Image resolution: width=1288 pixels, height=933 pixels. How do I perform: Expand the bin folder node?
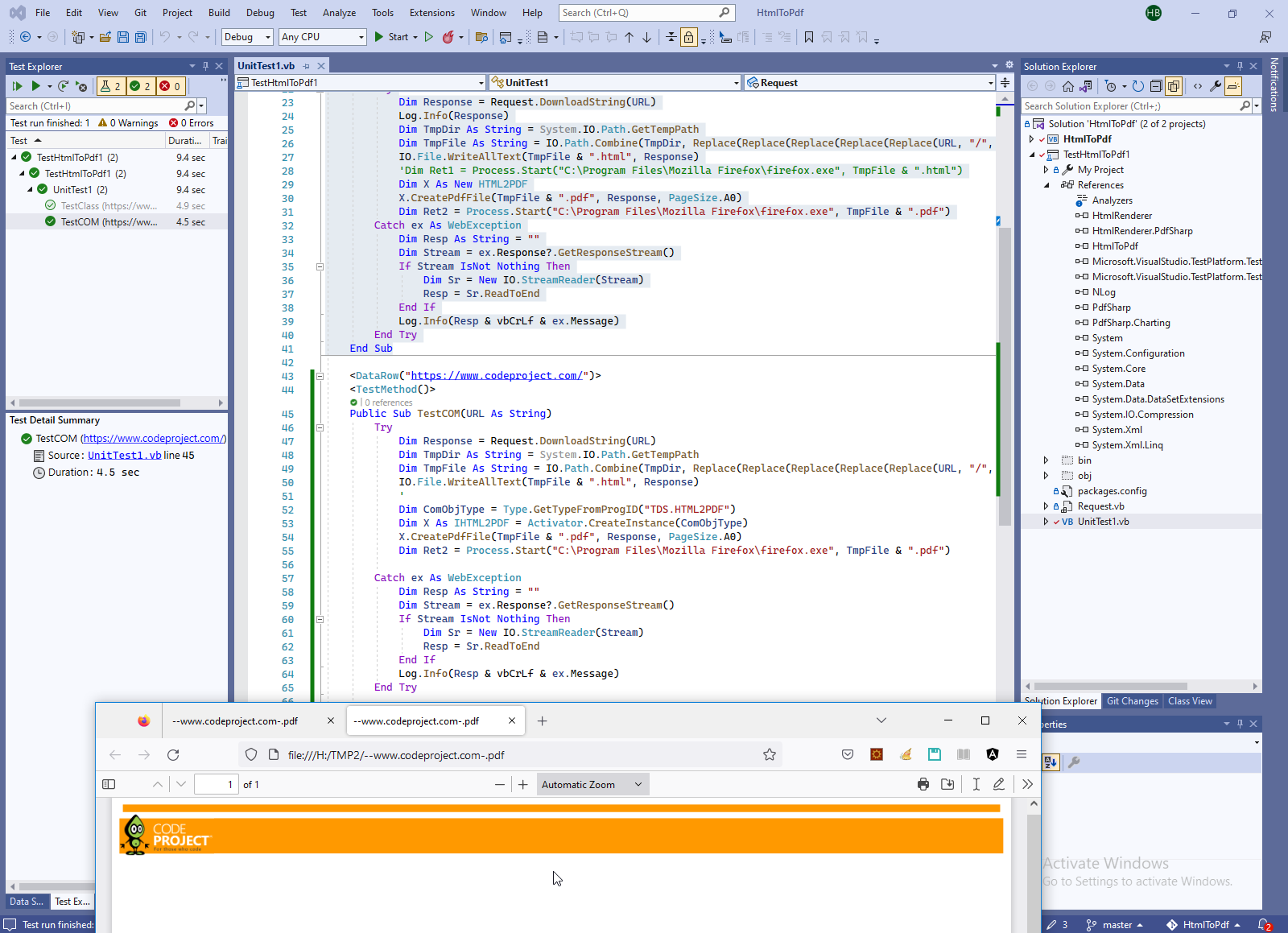tap(1046, 460)
